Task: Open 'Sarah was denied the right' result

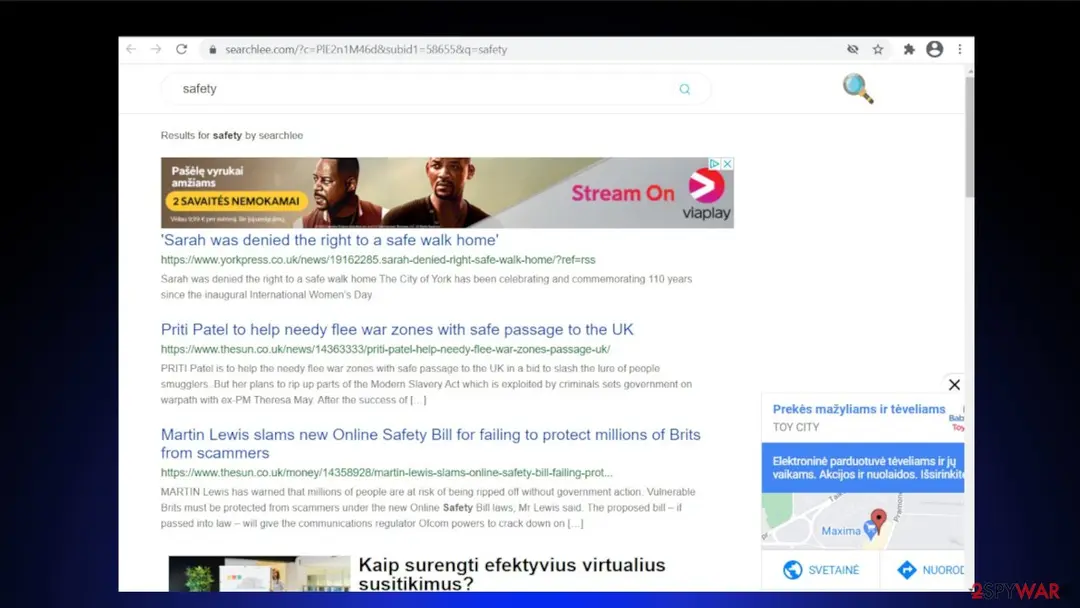Action: coord(329,240)
